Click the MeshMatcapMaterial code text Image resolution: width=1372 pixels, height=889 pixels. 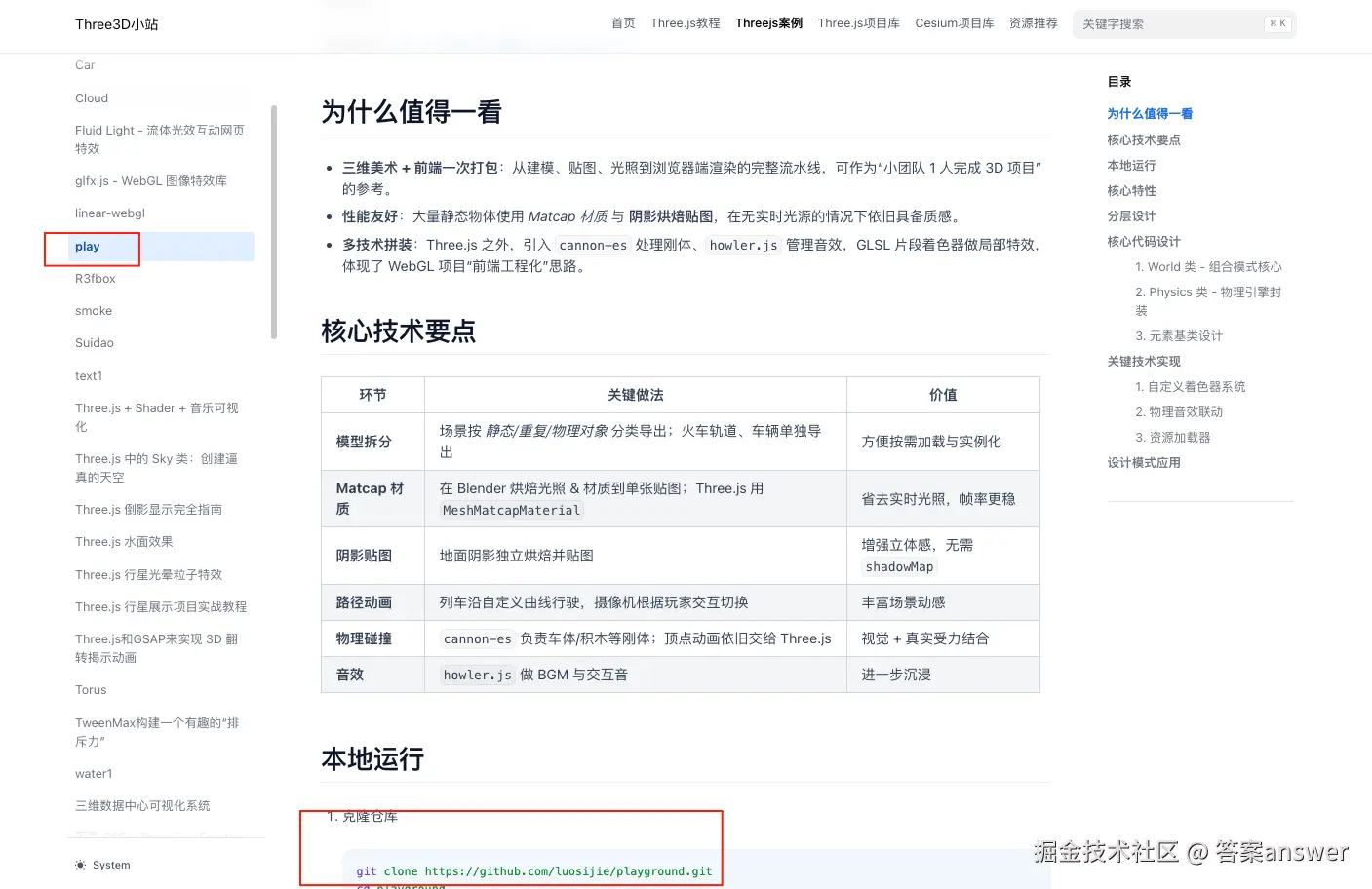tap(511, 511)
